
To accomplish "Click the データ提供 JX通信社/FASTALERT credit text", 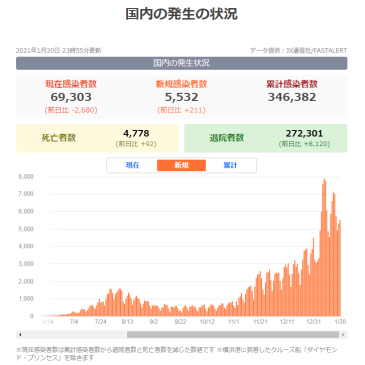I will tap(298, 51).
